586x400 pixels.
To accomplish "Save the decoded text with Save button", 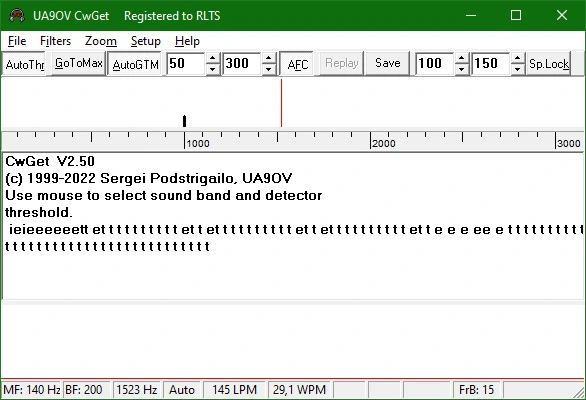I will [388, 64].
